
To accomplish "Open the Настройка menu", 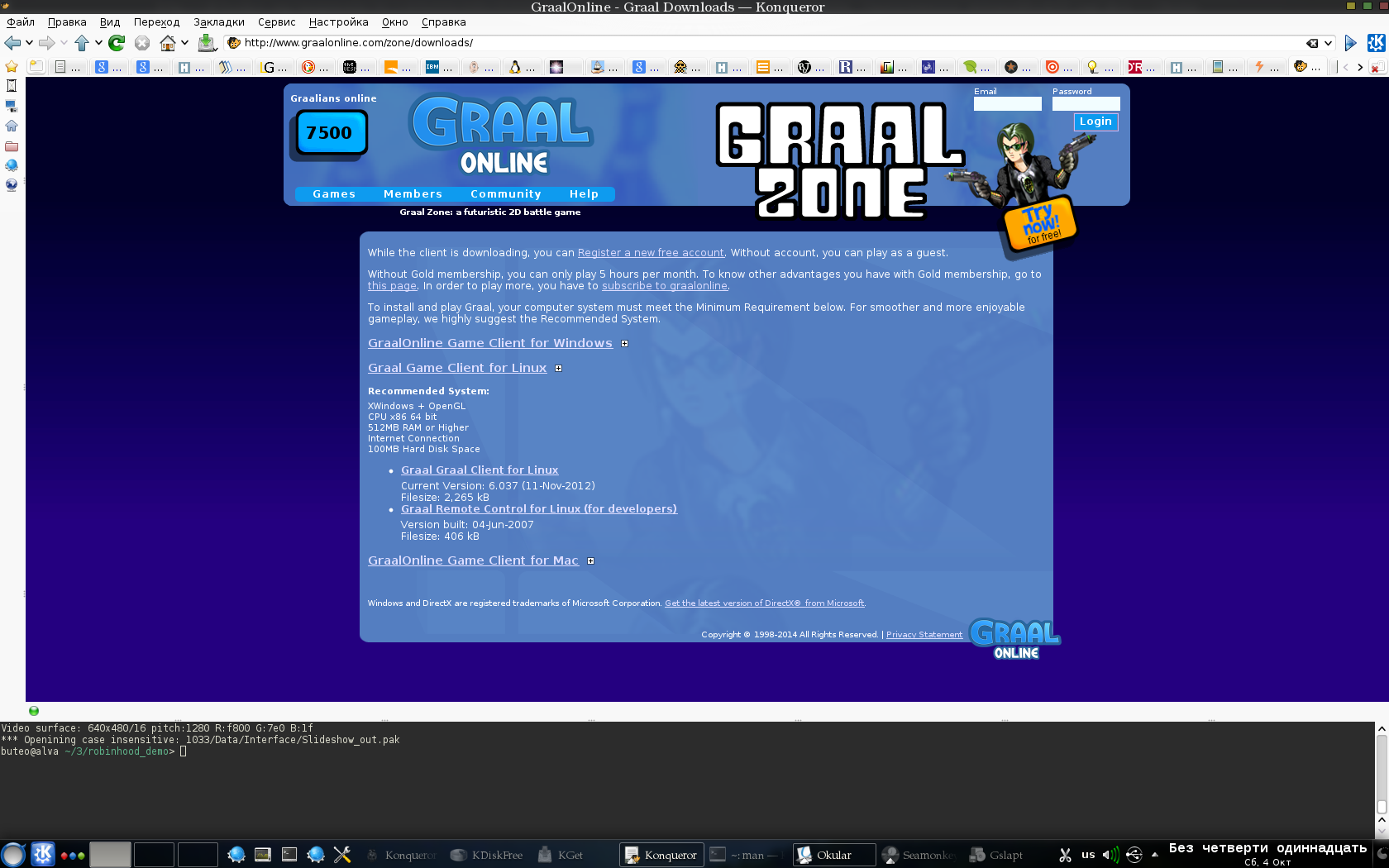I will (338, 22).
